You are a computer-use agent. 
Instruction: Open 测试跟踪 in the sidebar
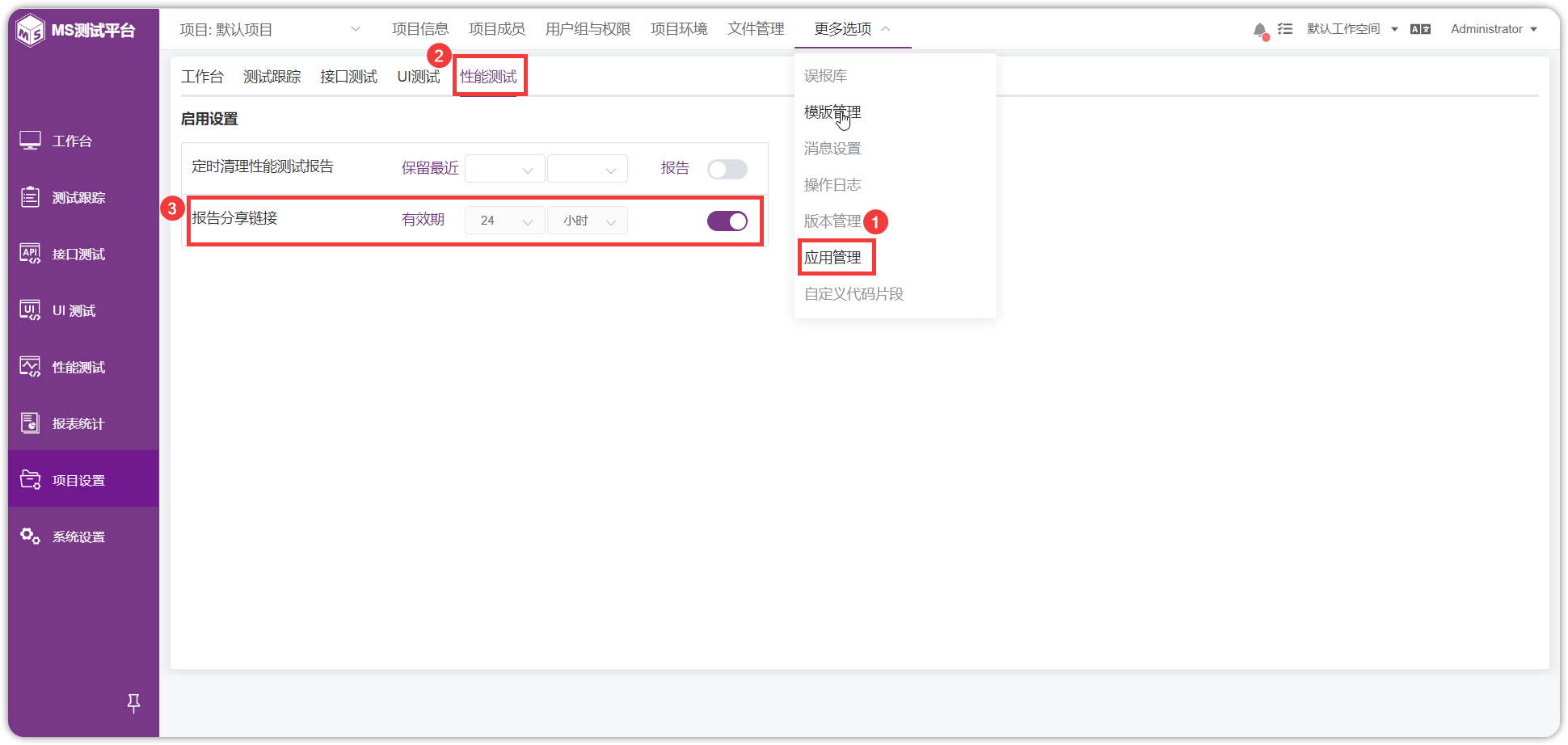[x=83, y=197]
